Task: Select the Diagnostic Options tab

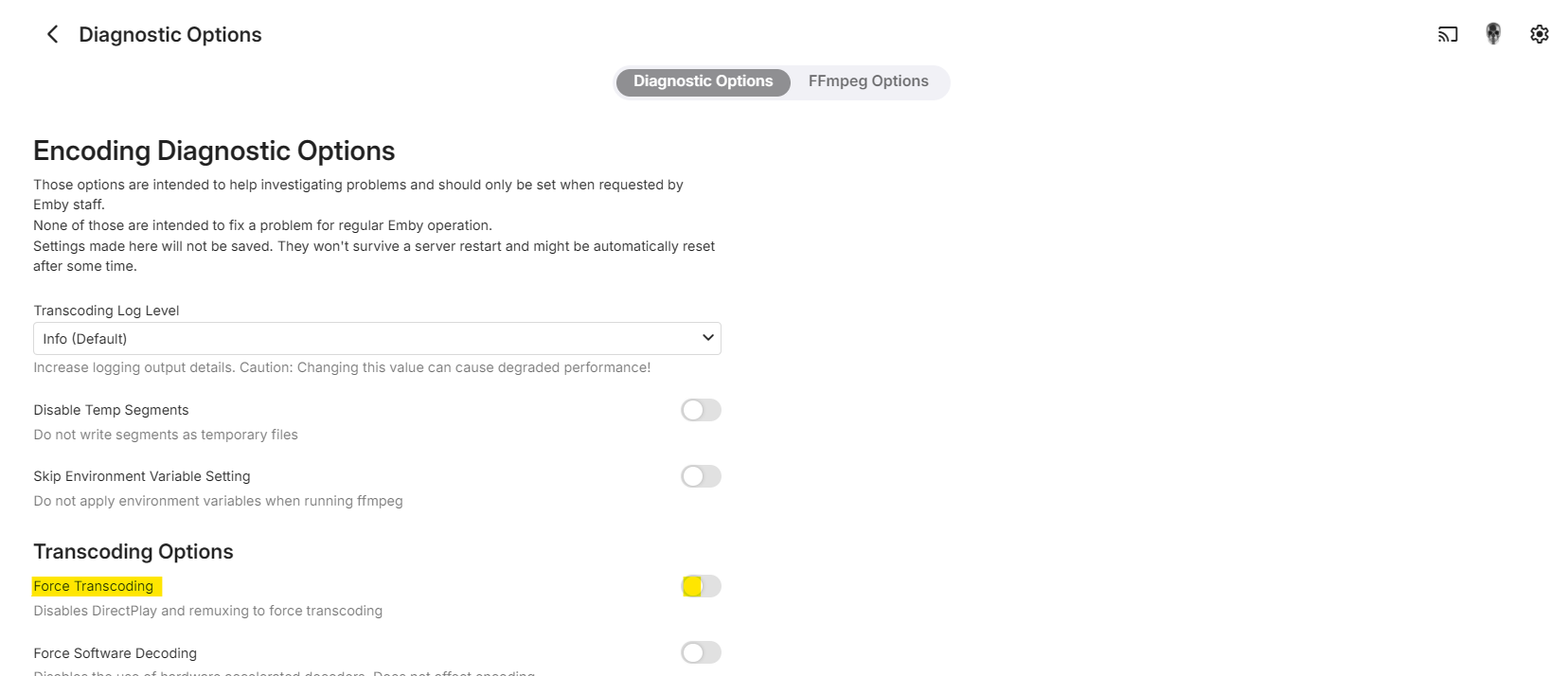Action: [703, 81]
